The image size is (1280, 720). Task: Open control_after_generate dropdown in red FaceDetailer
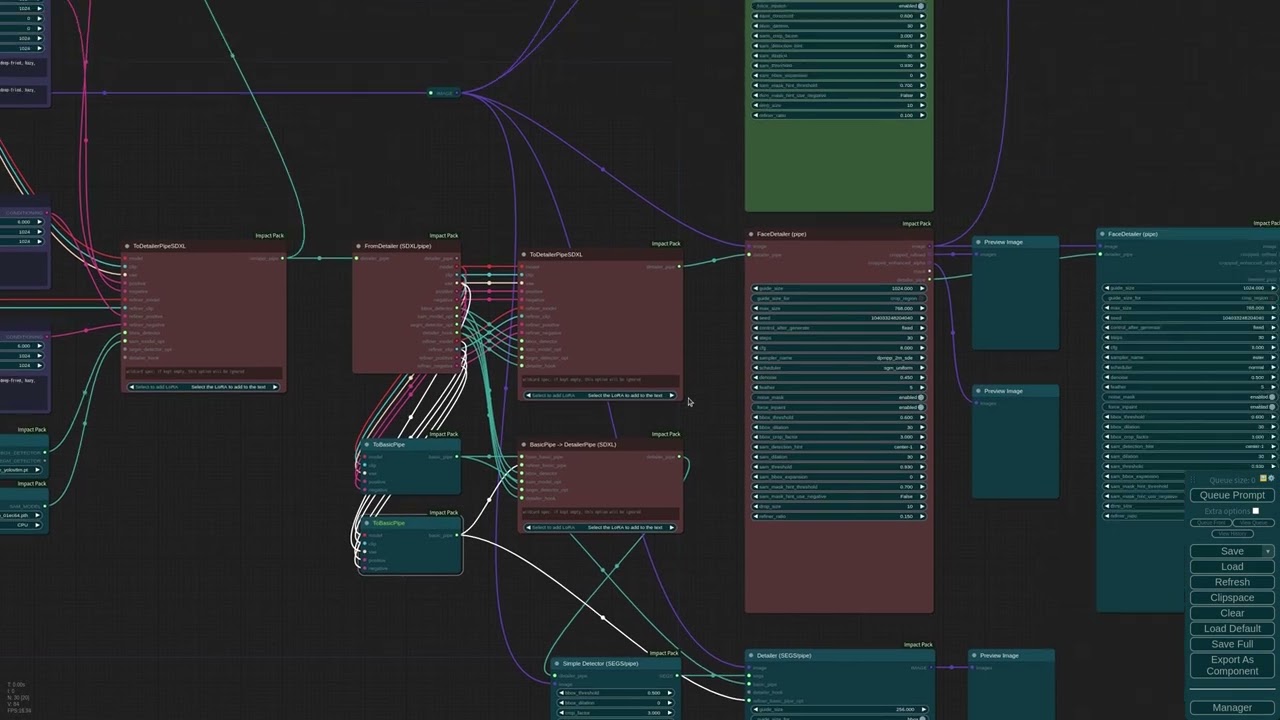pyautogui.click(x=840, y=328)
